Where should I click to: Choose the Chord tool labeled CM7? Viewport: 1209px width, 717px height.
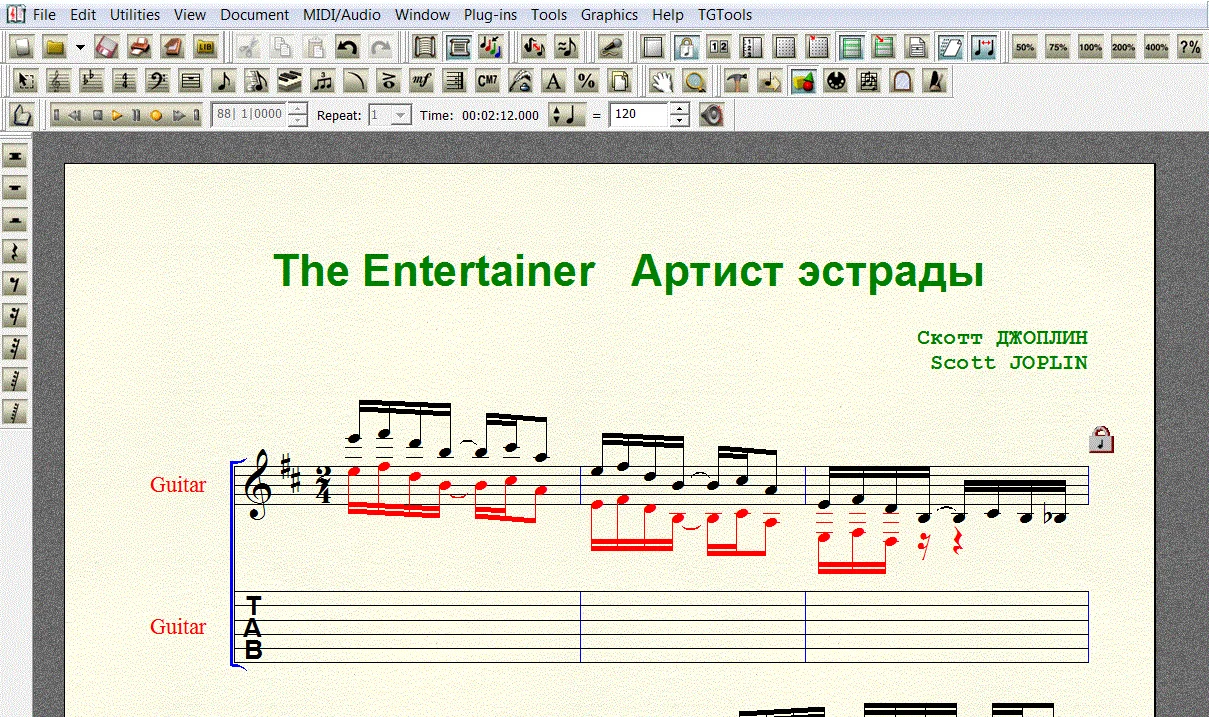(x=487, y=81)
